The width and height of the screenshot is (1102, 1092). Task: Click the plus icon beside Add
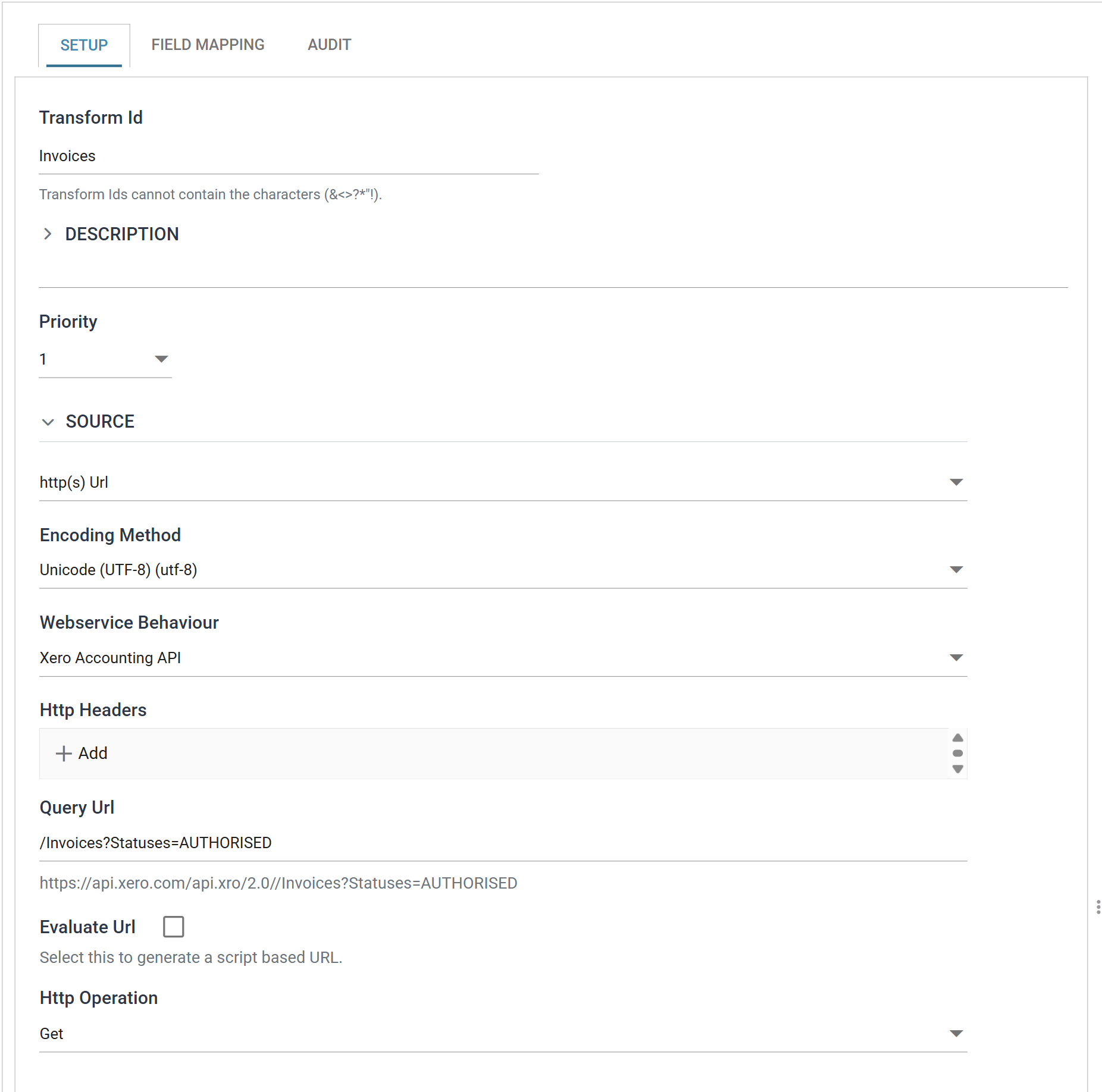pyautogui.click(x=64, y=754)
